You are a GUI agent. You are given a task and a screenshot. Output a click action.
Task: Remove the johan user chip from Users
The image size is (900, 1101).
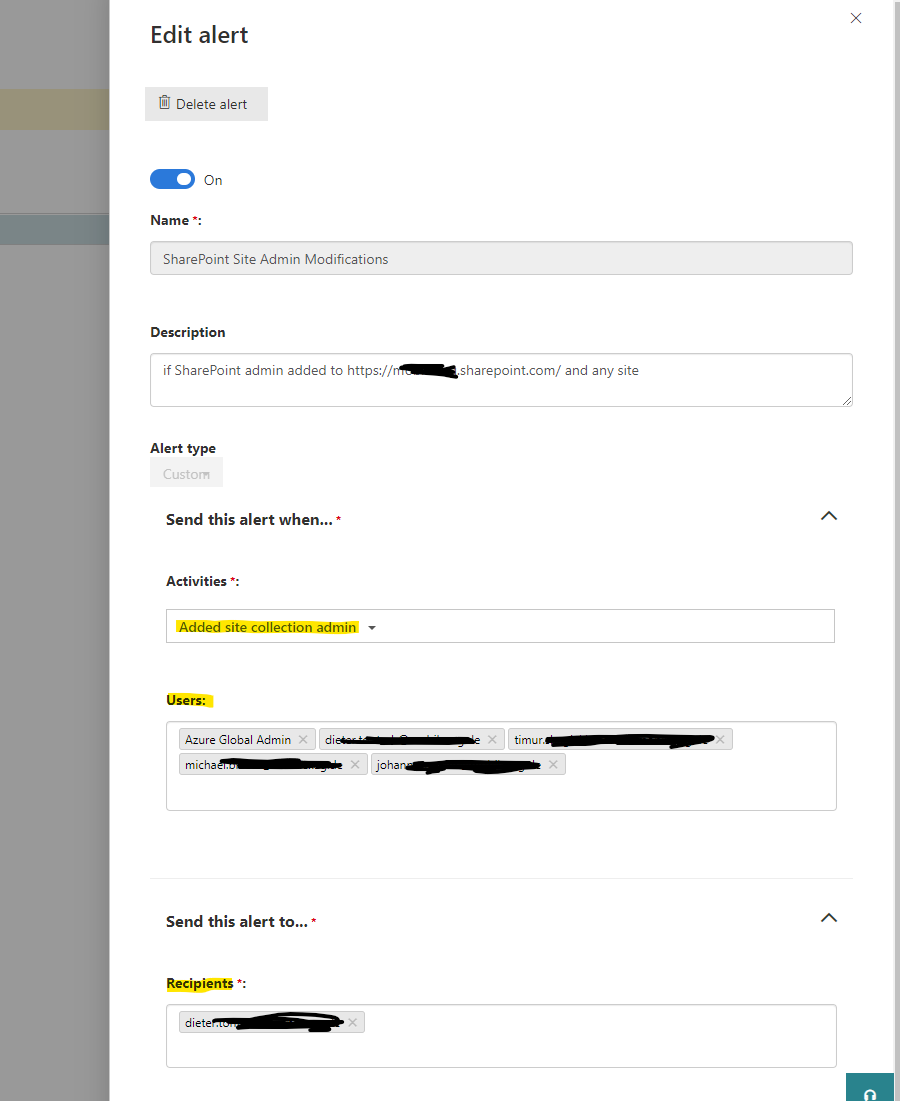tap(553, 764)
